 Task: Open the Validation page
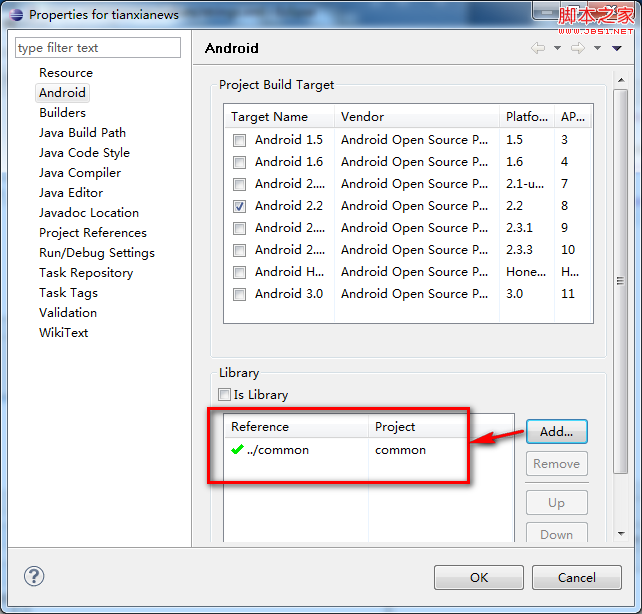tap(68, 313)
